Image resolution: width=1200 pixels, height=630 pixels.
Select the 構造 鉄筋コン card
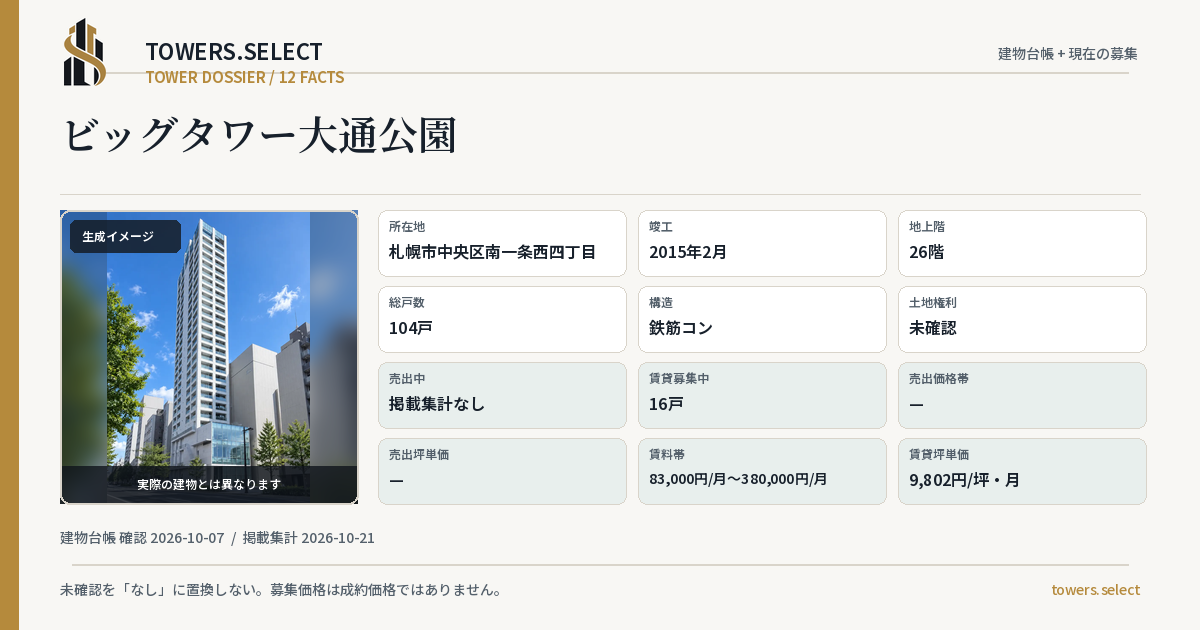click(762, 319)
